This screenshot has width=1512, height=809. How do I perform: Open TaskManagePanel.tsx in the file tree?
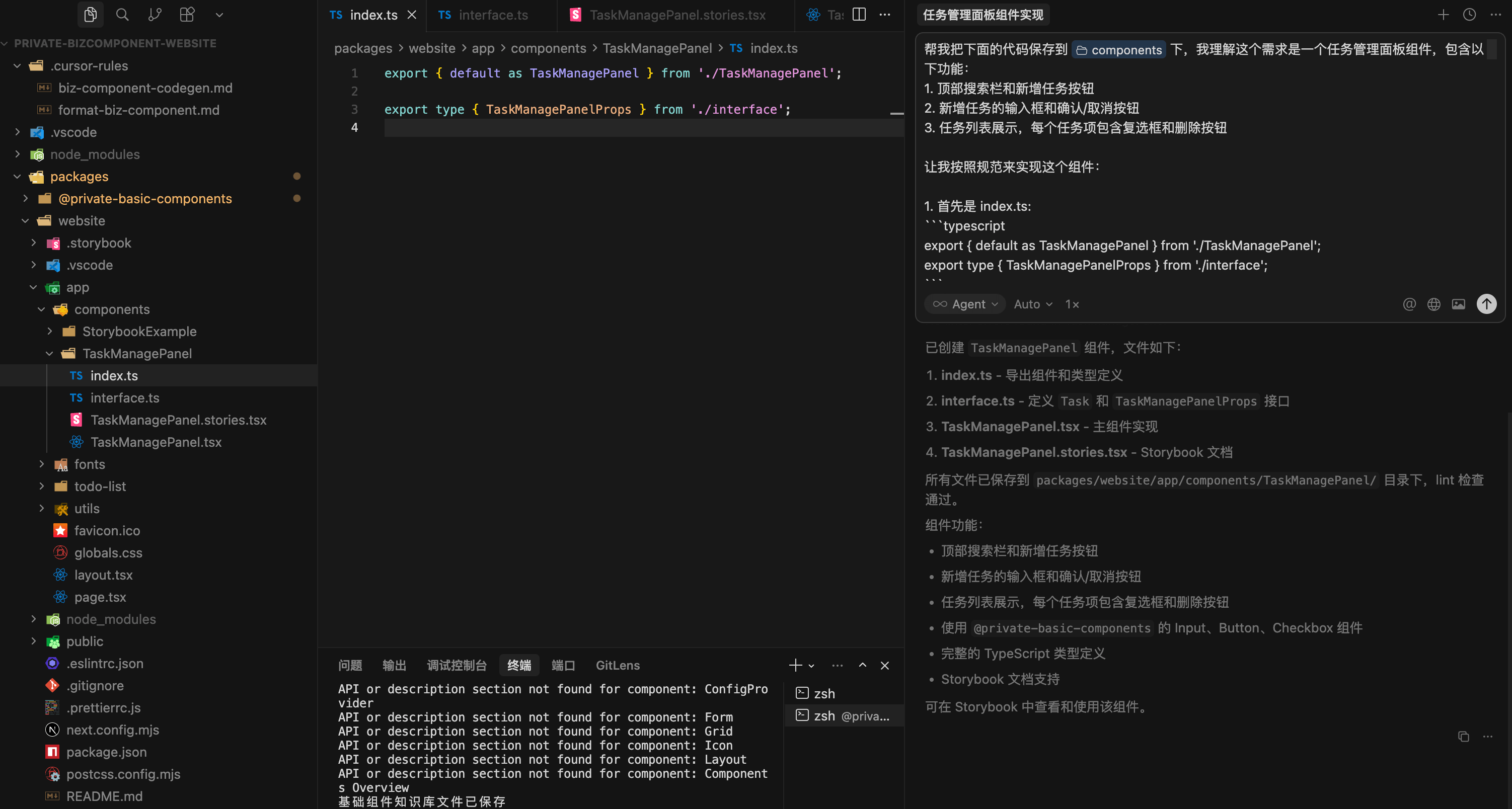coord(156,442)
